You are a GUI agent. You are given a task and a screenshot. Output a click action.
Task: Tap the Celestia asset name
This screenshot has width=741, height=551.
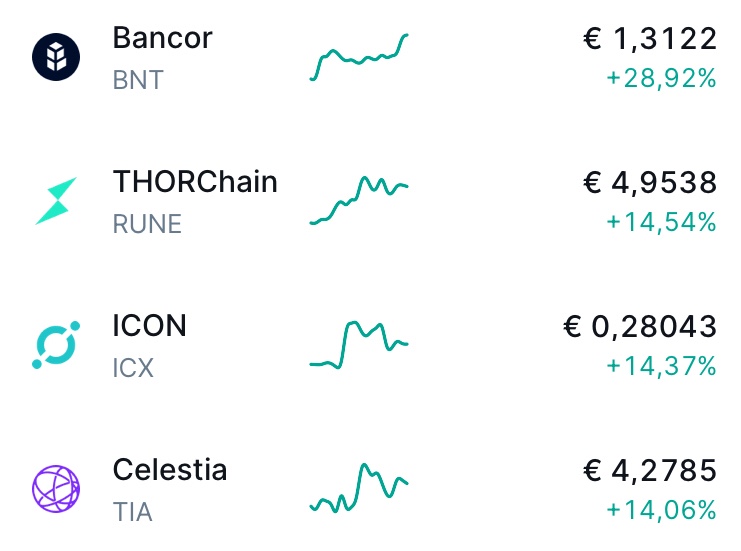click(x=170, y=470)
